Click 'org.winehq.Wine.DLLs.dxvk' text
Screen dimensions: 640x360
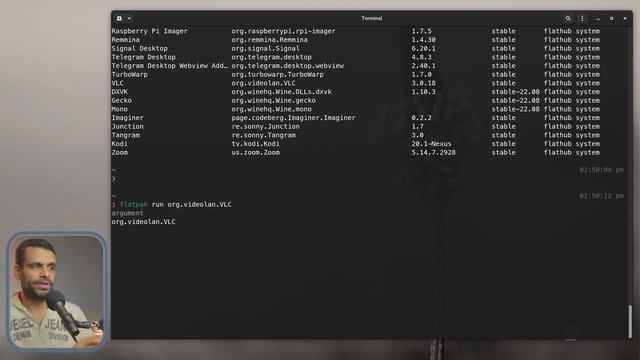coord(282,92)
